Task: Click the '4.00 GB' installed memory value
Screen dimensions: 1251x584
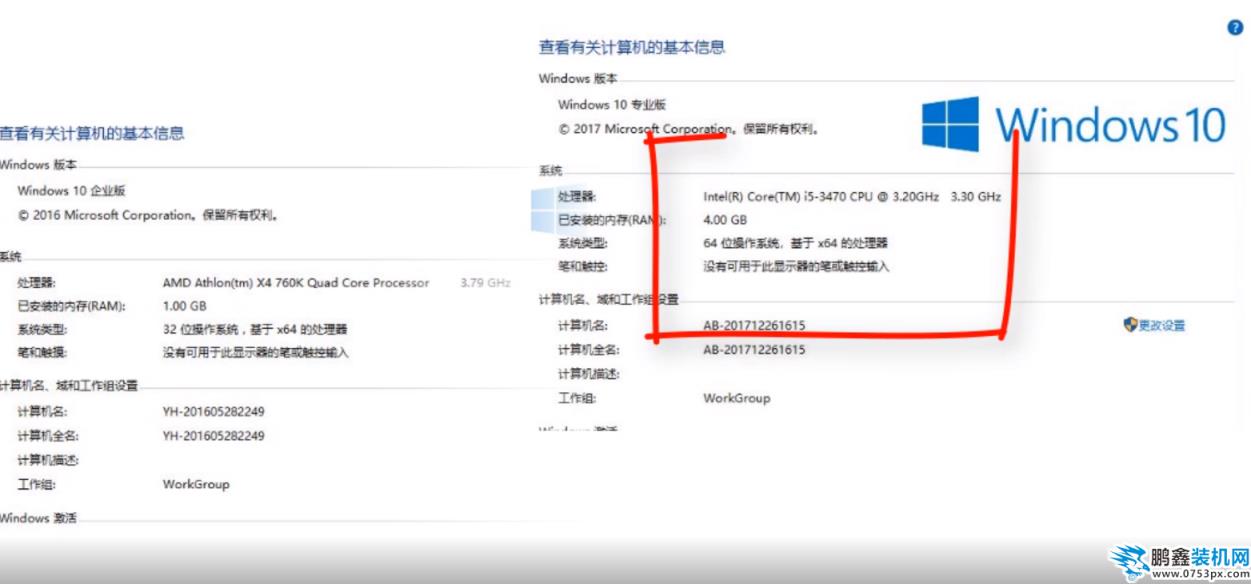Action: coord(725,220)
